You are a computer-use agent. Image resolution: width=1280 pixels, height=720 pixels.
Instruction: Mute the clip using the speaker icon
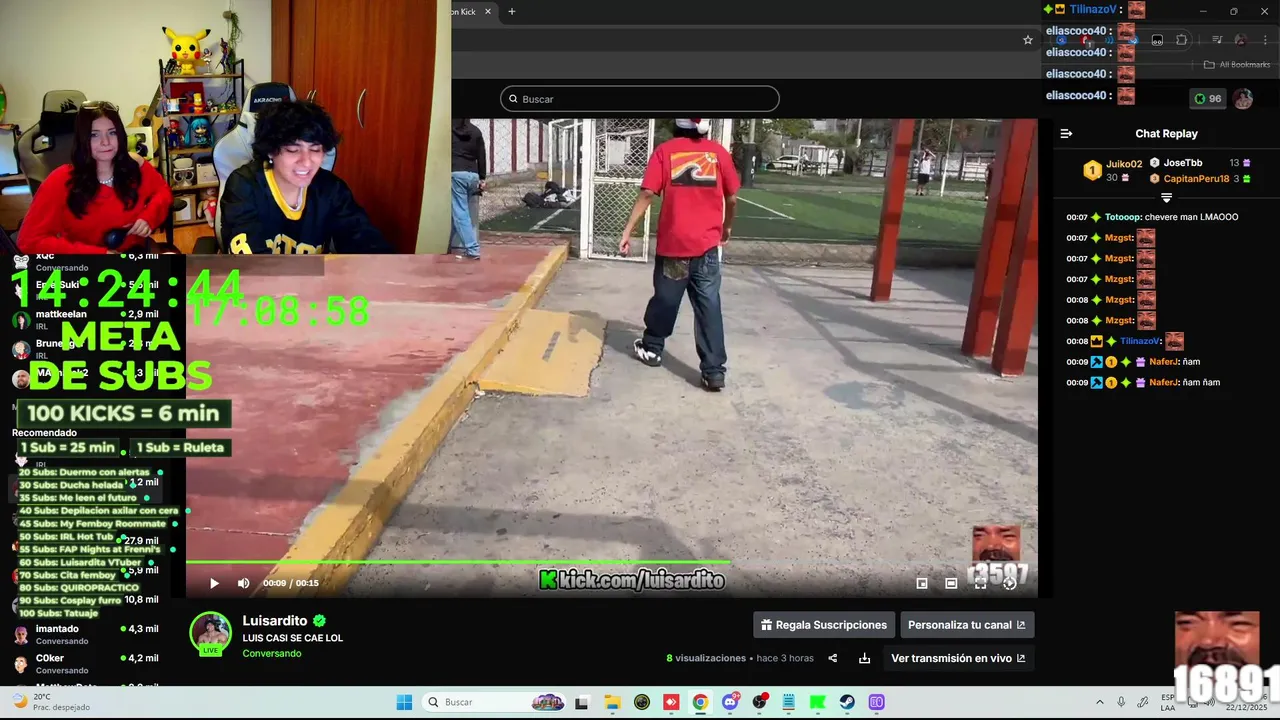[x=243, y=583]
